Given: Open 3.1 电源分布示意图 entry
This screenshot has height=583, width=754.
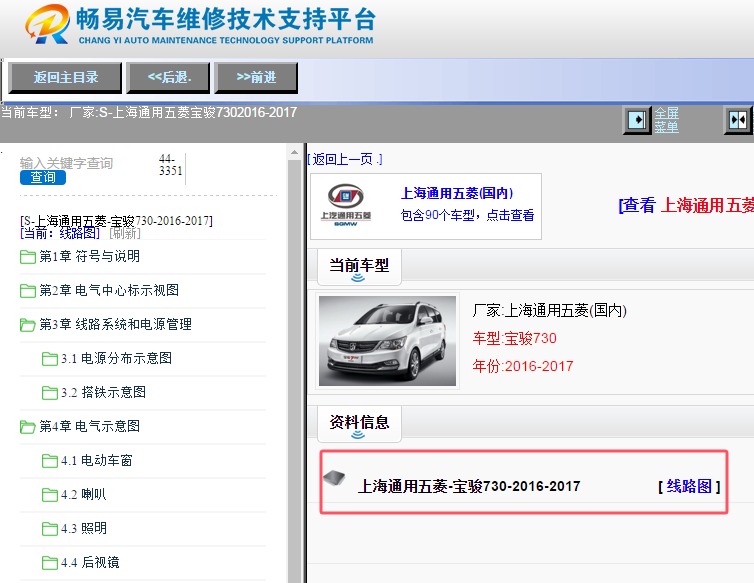Looking at the screenshot, I should (116, 358).
